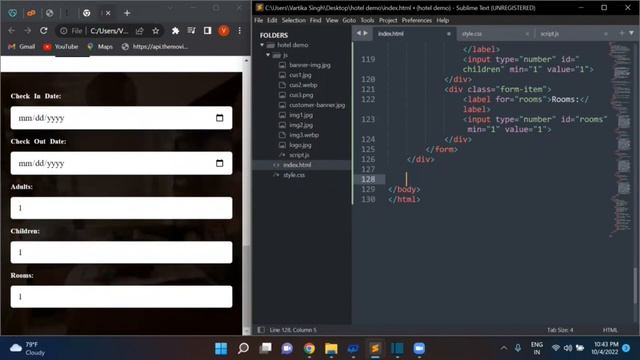Open banner-img.jpg in sidebar
The height and width of the screenshot is (360, 640).
310,65
